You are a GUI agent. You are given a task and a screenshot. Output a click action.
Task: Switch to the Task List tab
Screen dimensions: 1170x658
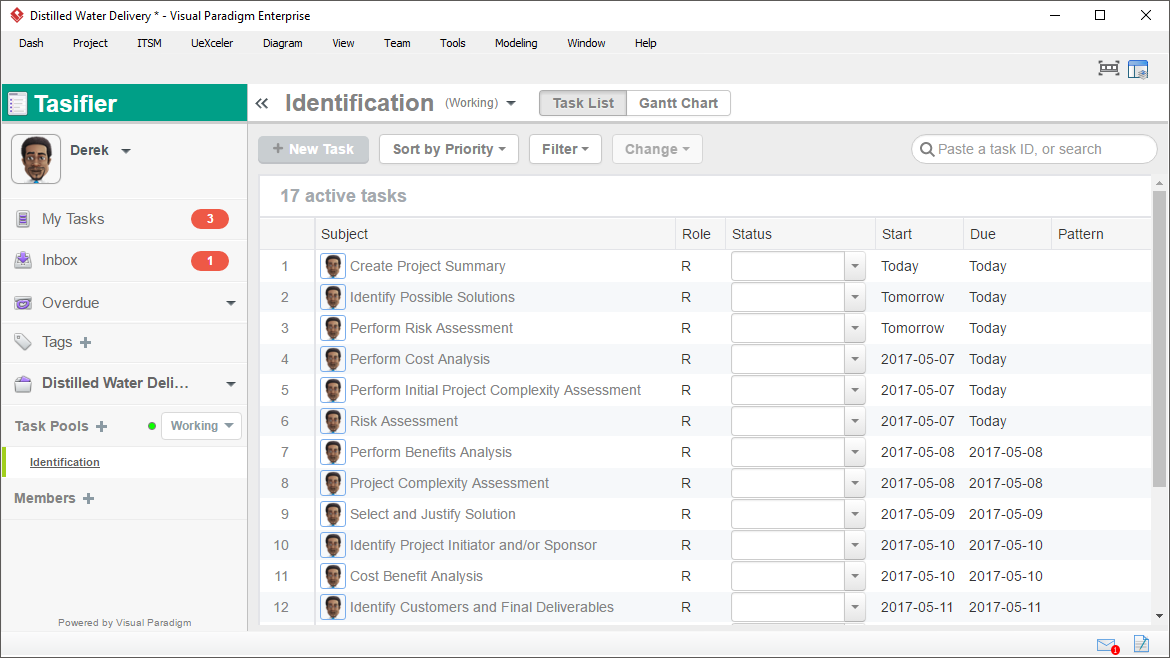pos(584,104)
